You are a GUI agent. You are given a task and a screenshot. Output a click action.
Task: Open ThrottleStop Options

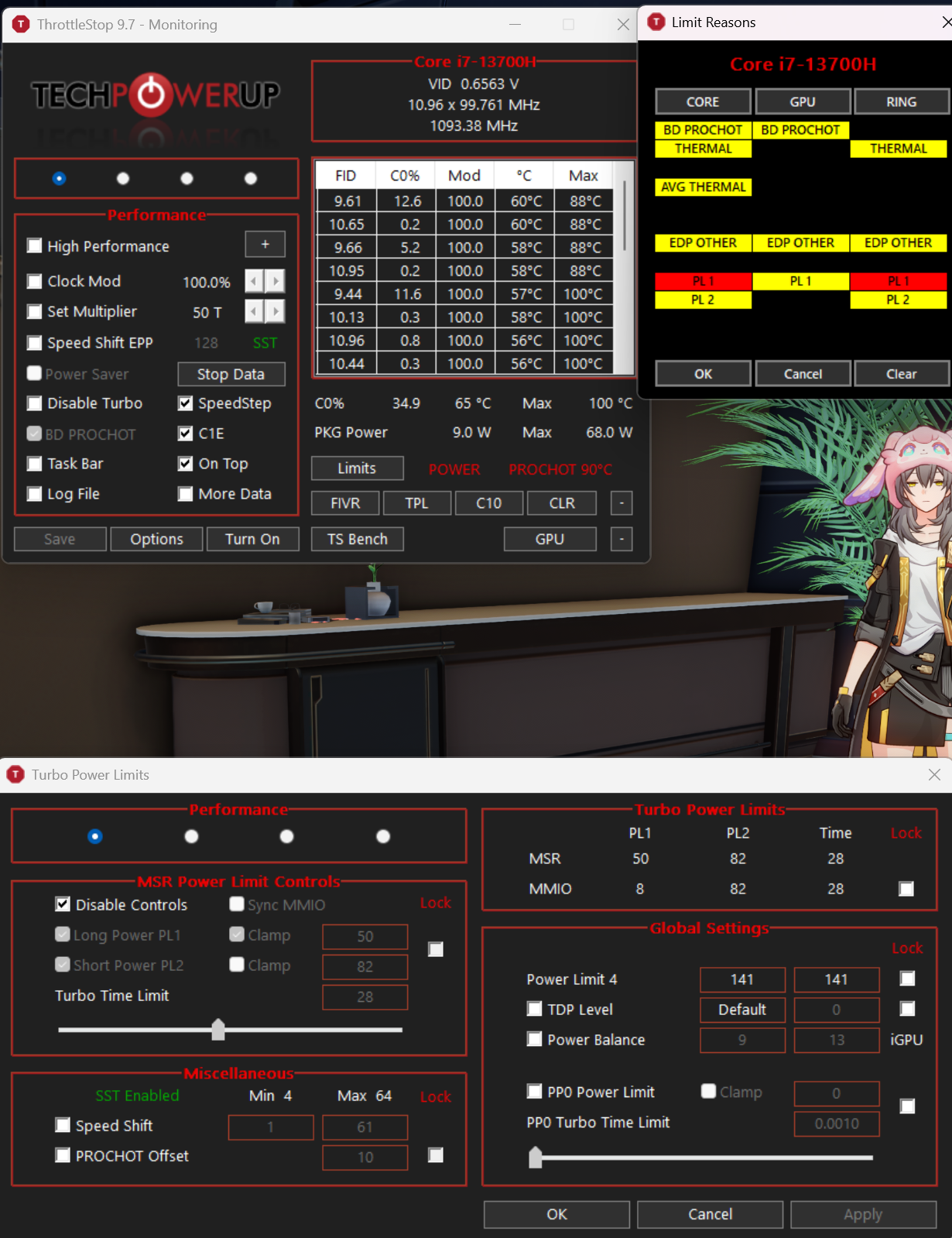(x=156, y=539)
